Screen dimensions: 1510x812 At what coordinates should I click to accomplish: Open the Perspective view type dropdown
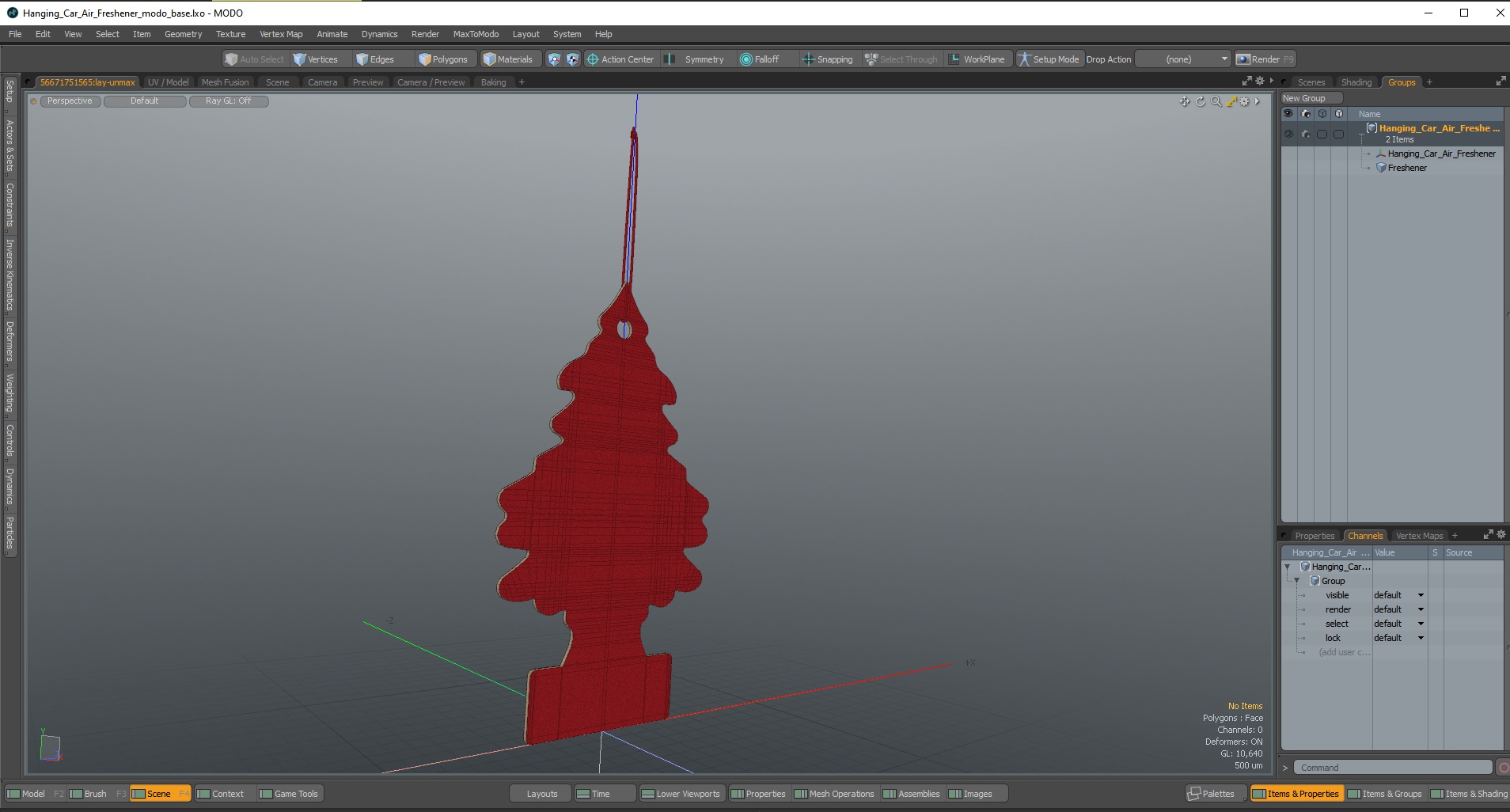click(x=70, y=101)
